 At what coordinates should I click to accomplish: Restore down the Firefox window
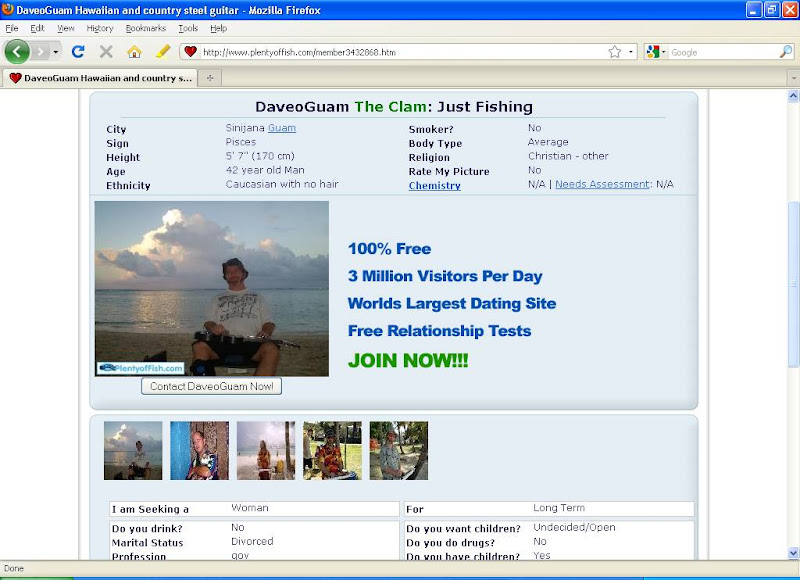[772, 10]
